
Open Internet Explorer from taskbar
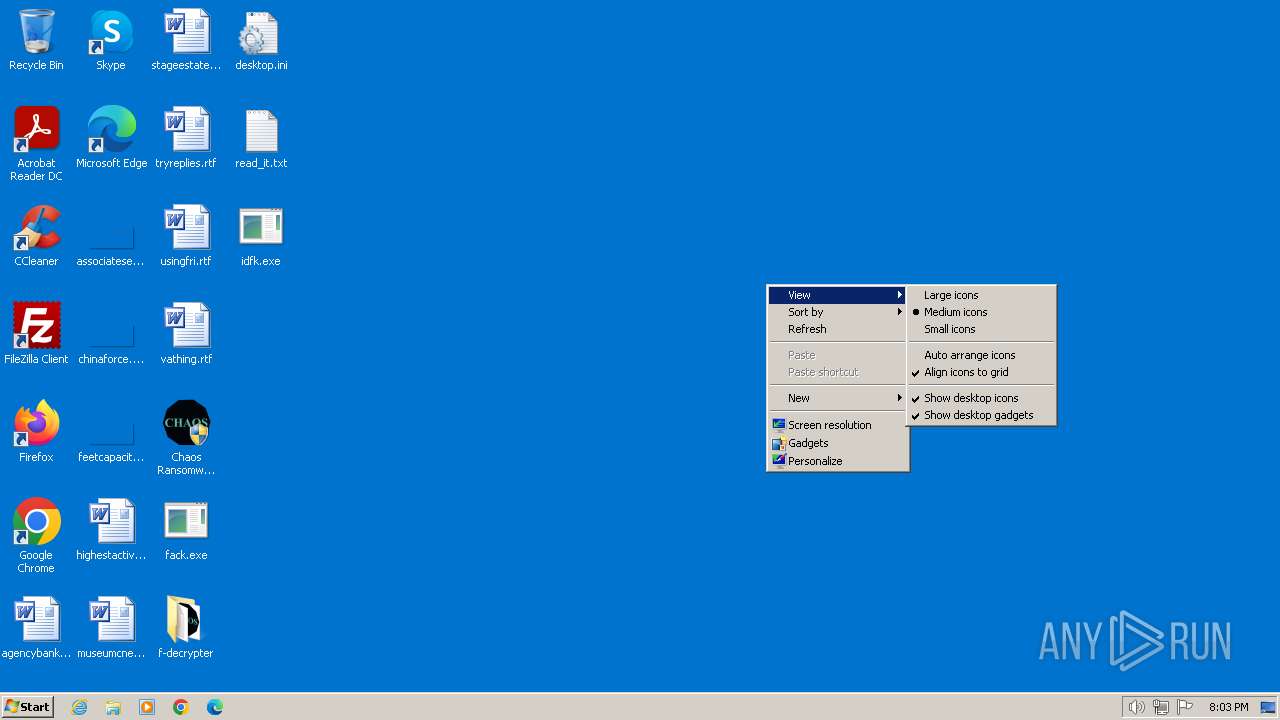point(80,707)
